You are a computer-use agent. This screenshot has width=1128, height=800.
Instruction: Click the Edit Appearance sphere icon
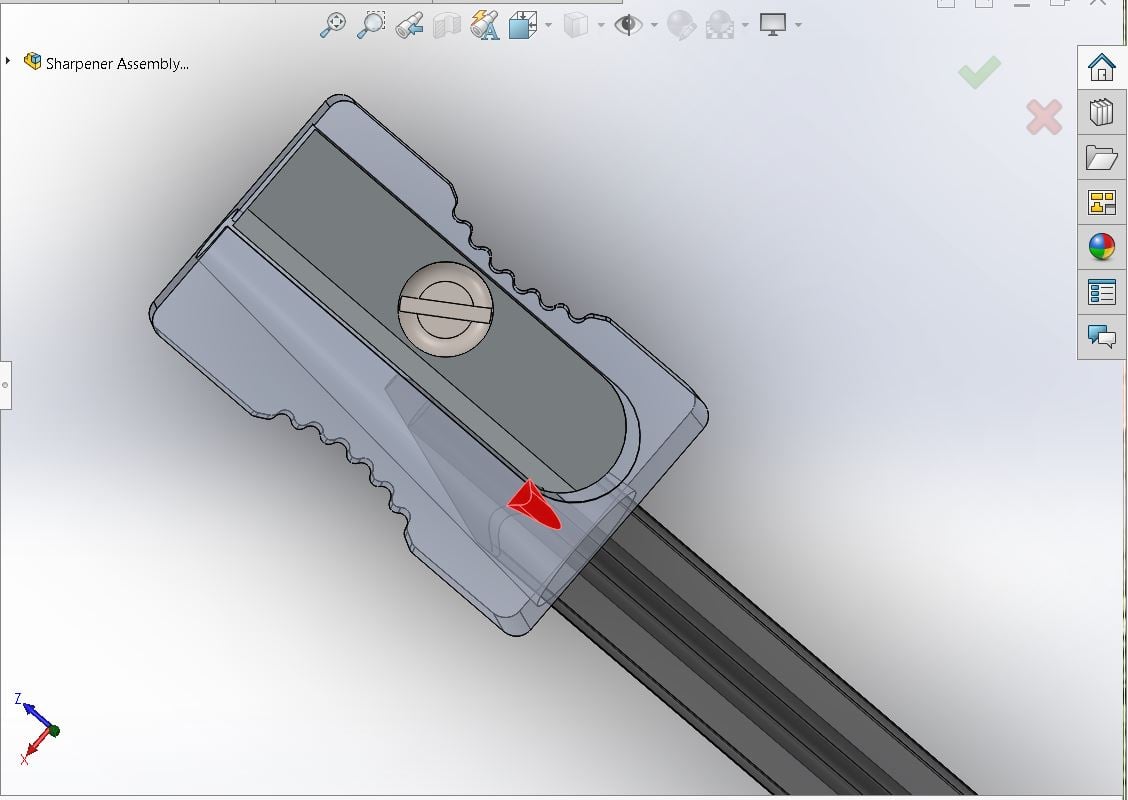coord(681,25)
